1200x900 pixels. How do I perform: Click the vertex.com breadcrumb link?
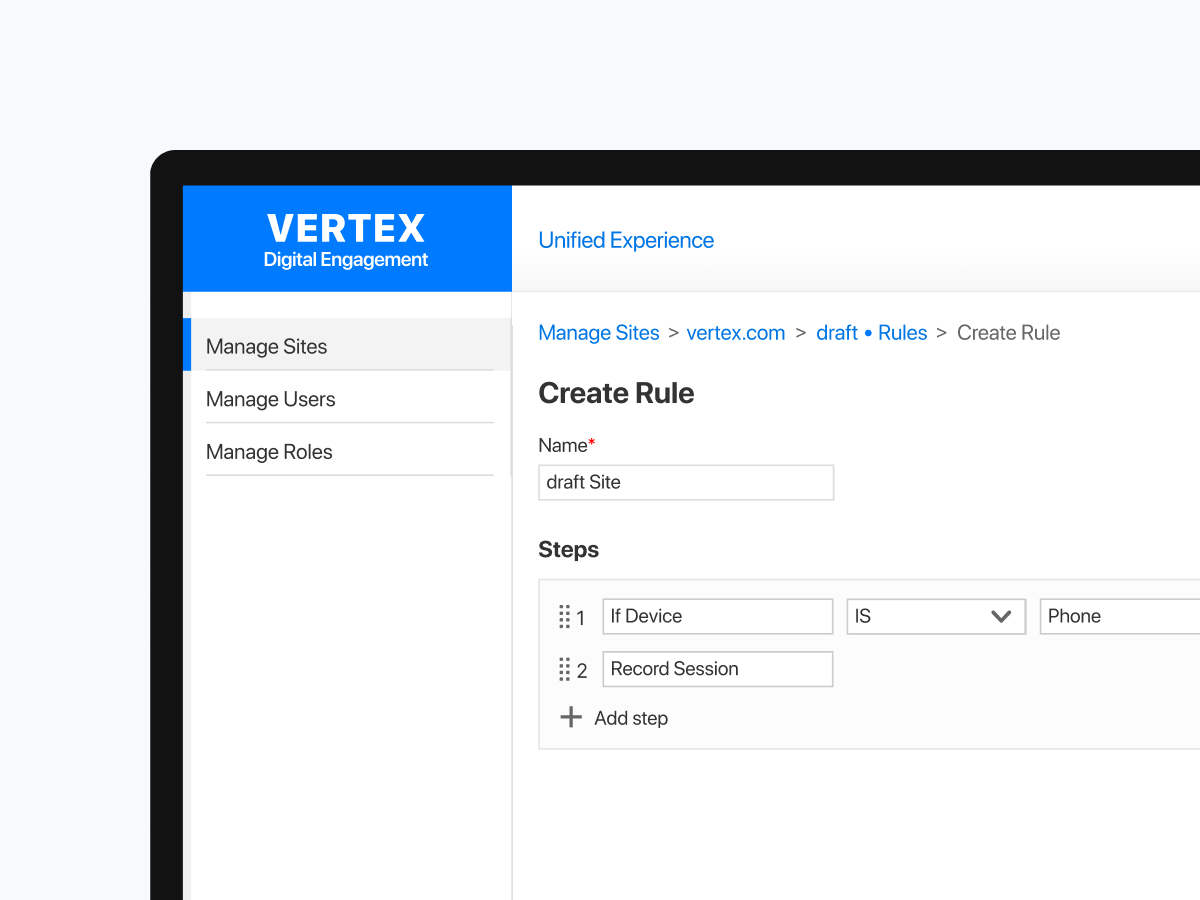point(736,333)
